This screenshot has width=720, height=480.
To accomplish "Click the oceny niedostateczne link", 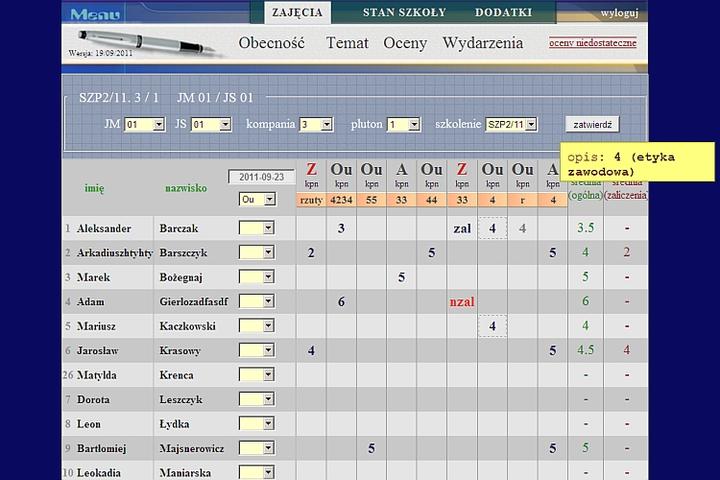I will click(592, 43).
